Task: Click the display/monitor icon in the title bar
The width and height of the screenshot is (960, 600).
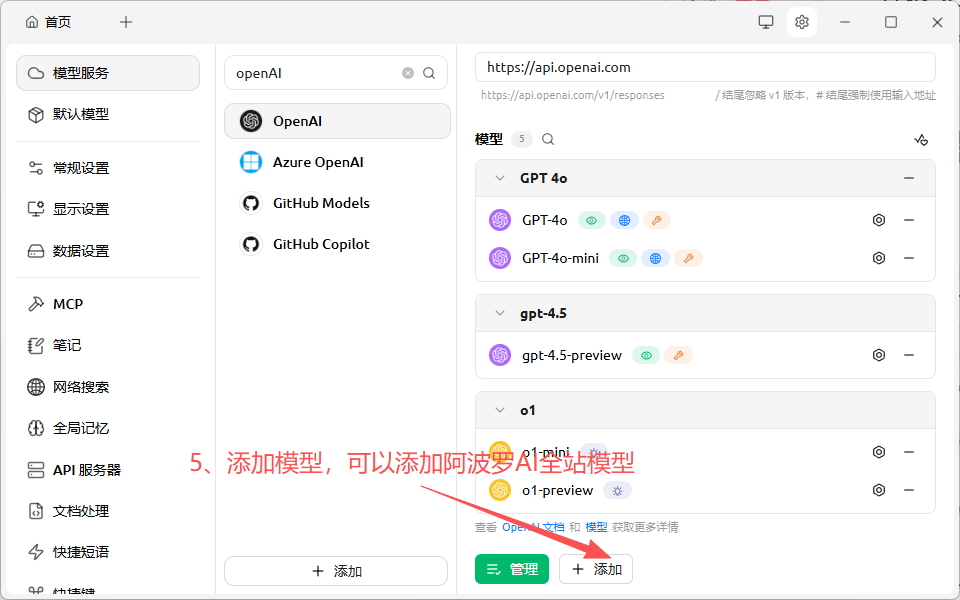Action: pyautogui.click(x=765, y=21)
